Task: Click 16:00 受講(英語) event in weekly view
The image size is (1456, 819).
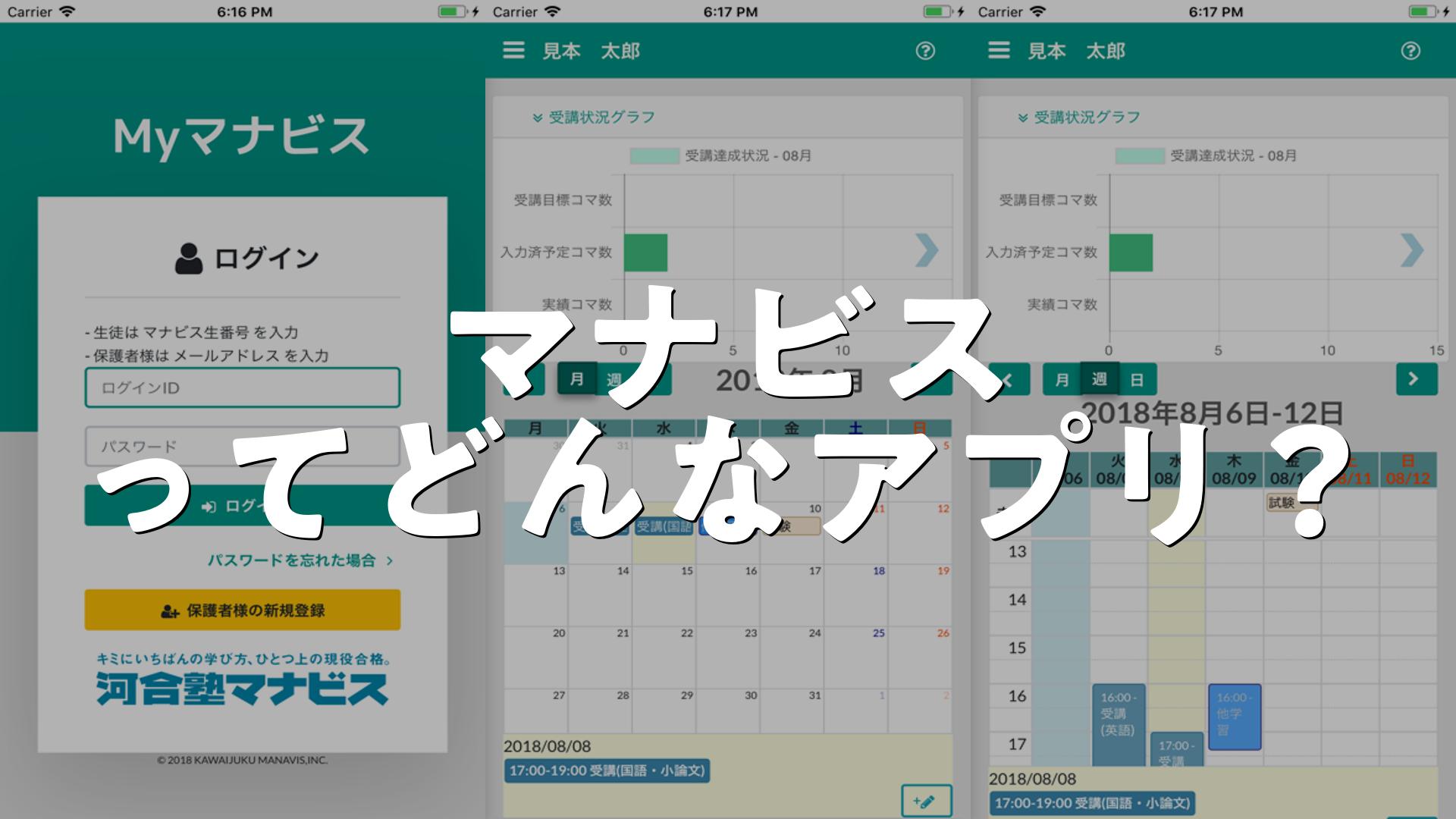Action: [1119, 724]
